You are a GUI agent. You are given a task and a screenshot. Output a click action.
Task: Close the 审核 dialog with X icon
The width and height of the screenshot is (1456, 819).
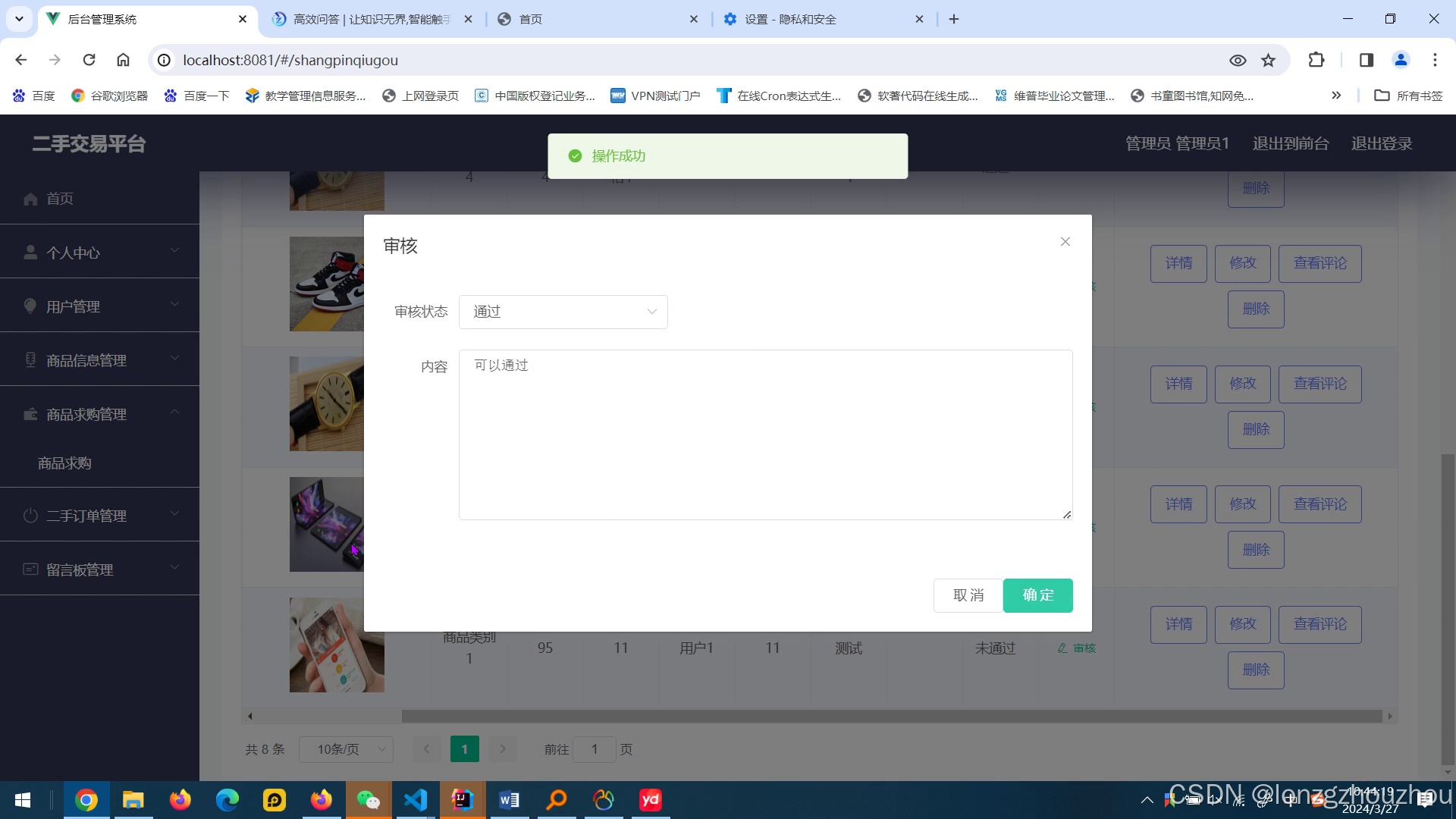click(x=1065, y=242)
